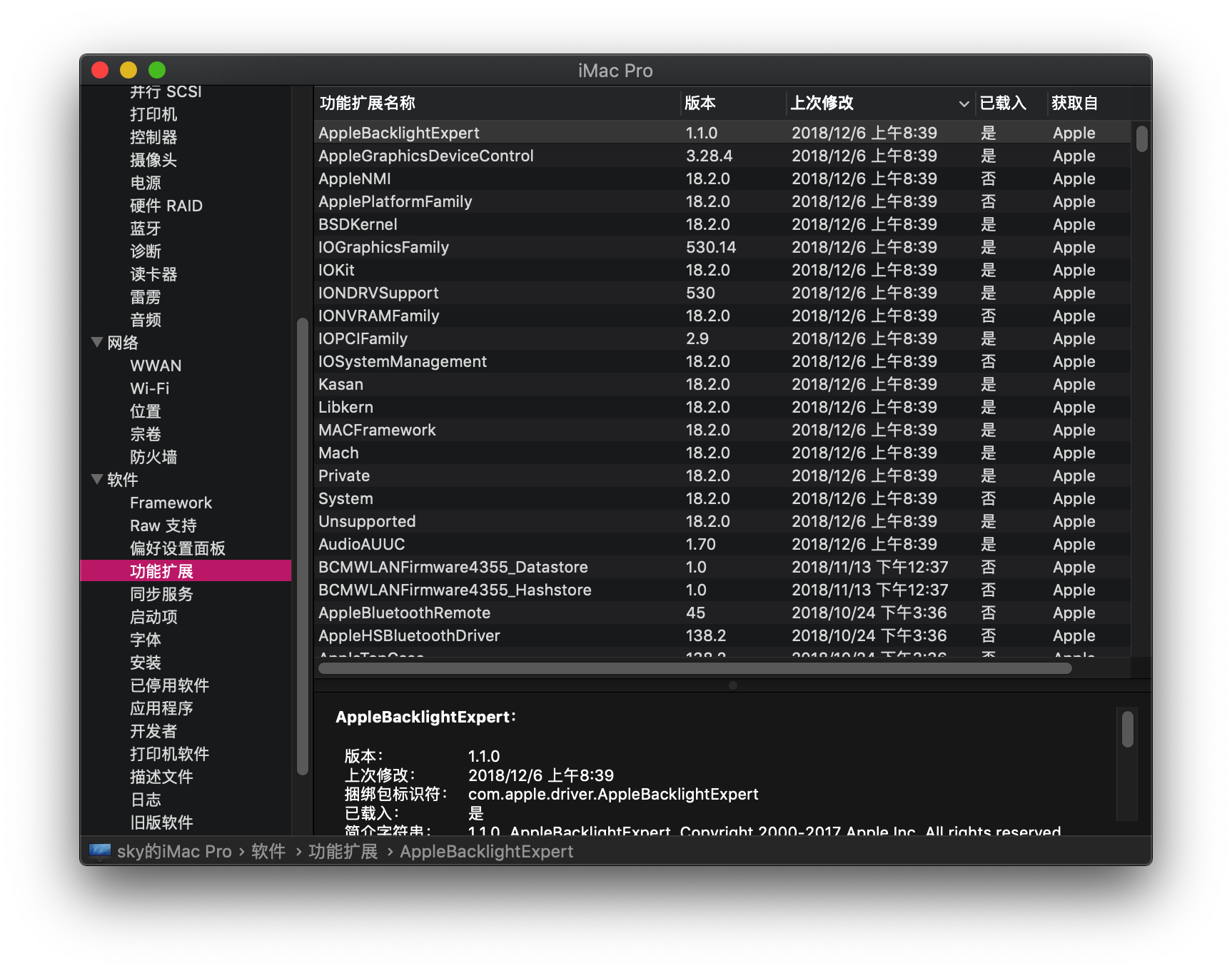Collapse the 软件 section in sidebar
1232x971 pixels.
point(97,479)
